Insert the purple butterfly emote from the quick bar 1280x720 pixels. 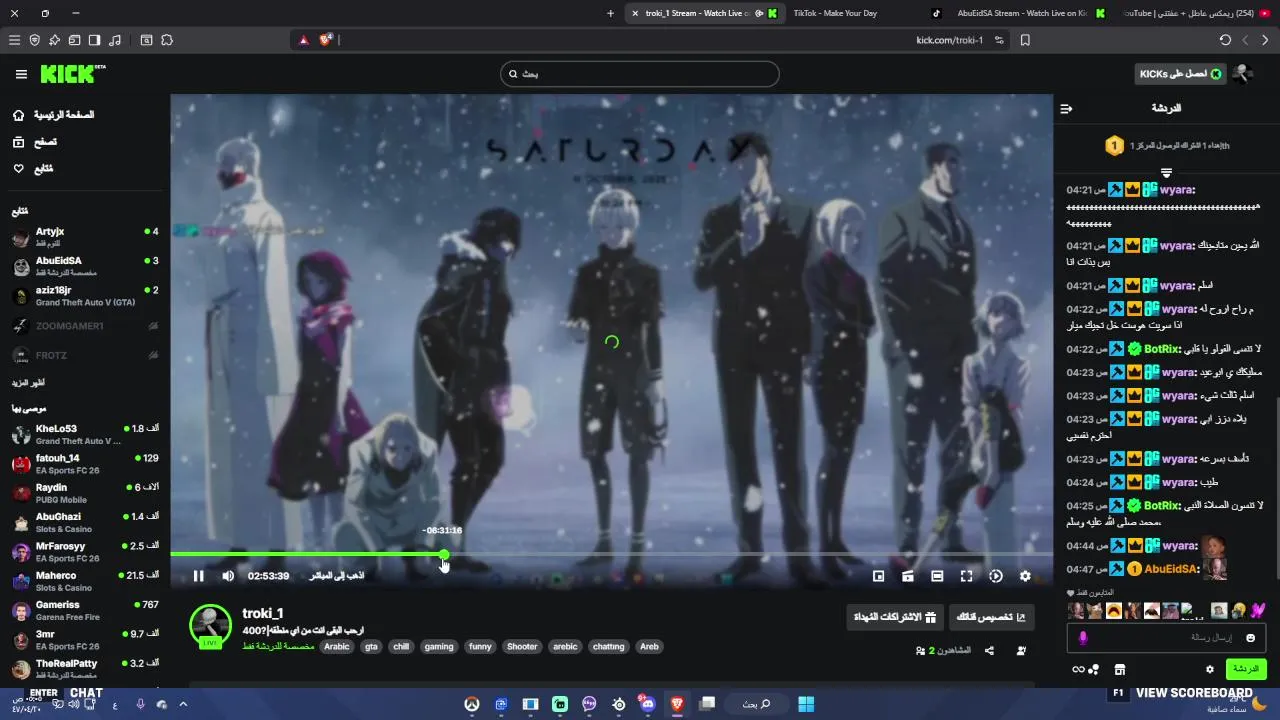1258,610
